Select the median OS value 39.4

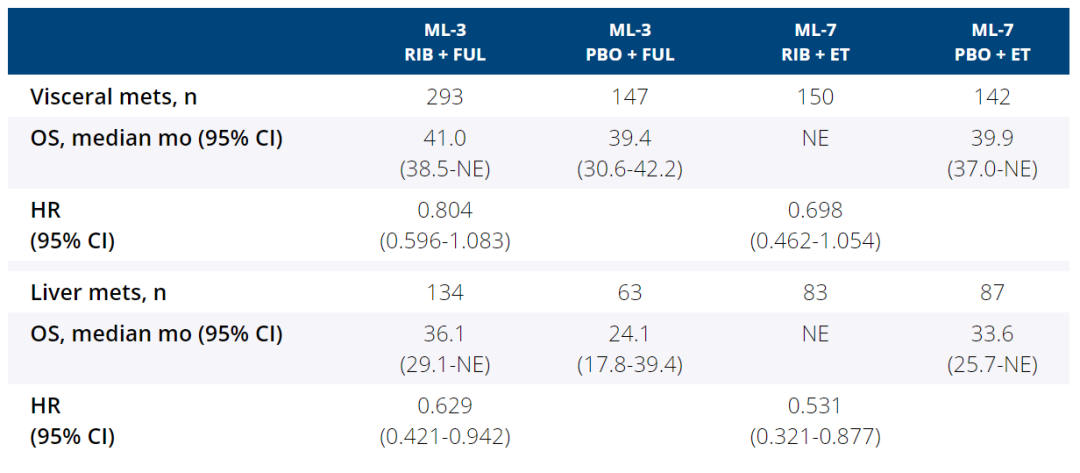coord(630,138)
